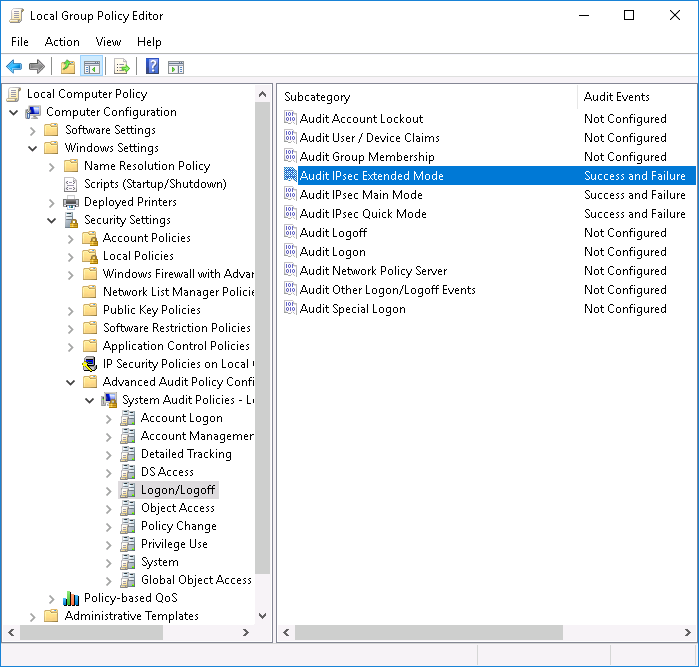Collapse the Security Settings node
The image size is (699, 667).
pyautogui.click(x=52, y=220)
